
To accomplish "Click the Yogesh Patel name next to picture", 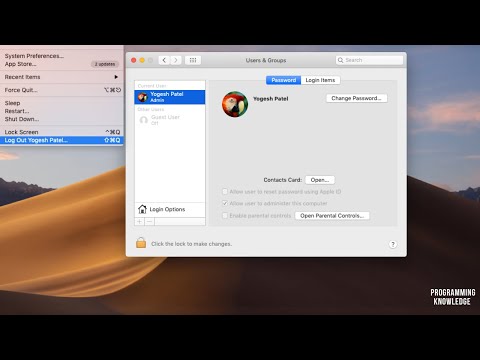I will pos(271,99).
